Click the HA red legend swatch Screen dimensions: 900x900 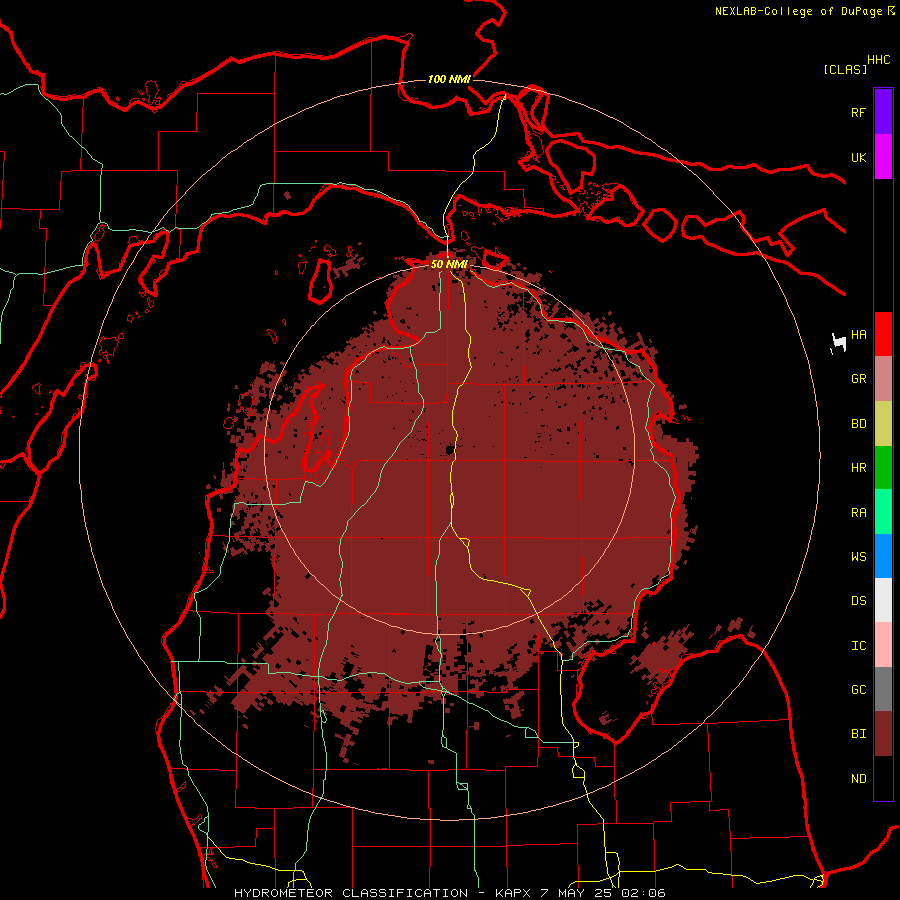coord(883,334)
